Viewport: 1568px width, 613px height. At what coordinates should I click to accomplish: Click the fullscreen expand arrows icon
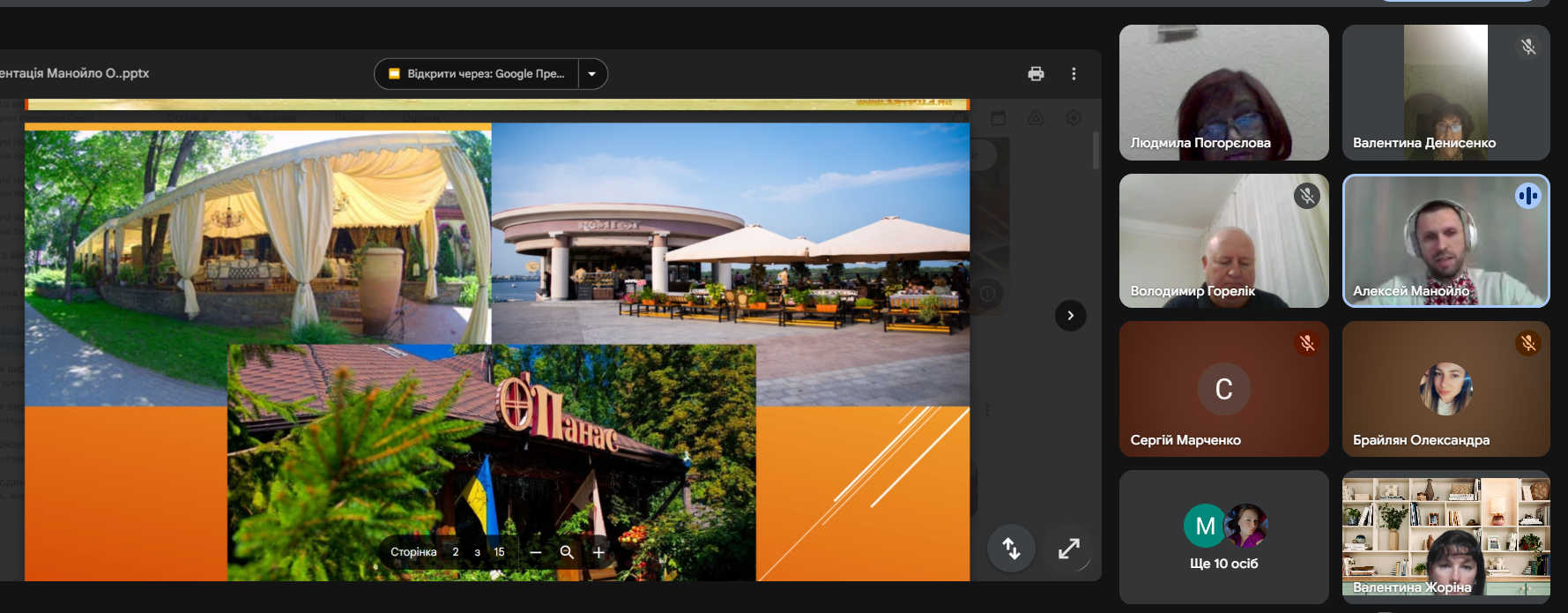[x=1068, y=549]
